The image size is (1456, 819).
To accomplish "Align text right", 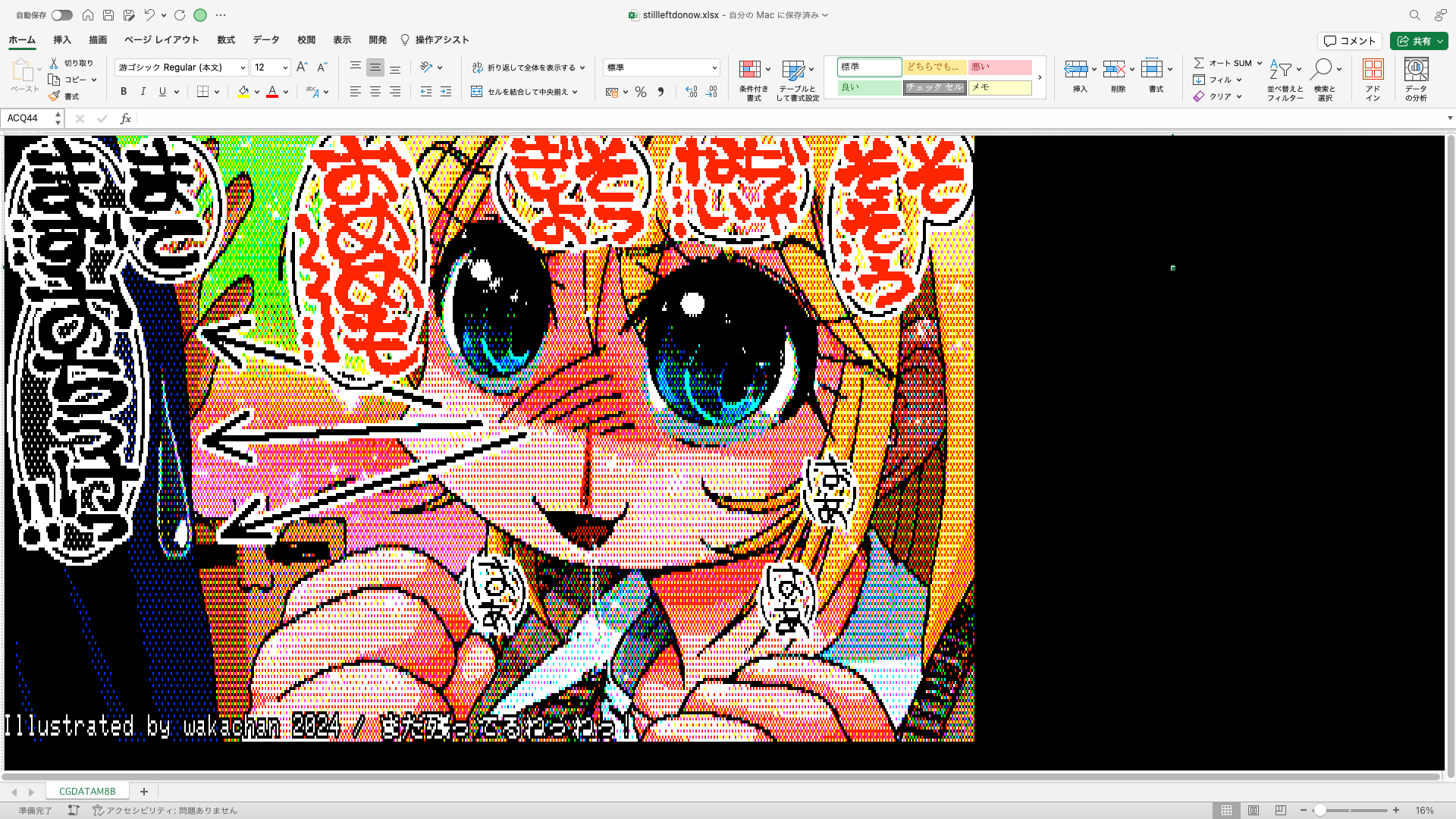I will [395, 92].
